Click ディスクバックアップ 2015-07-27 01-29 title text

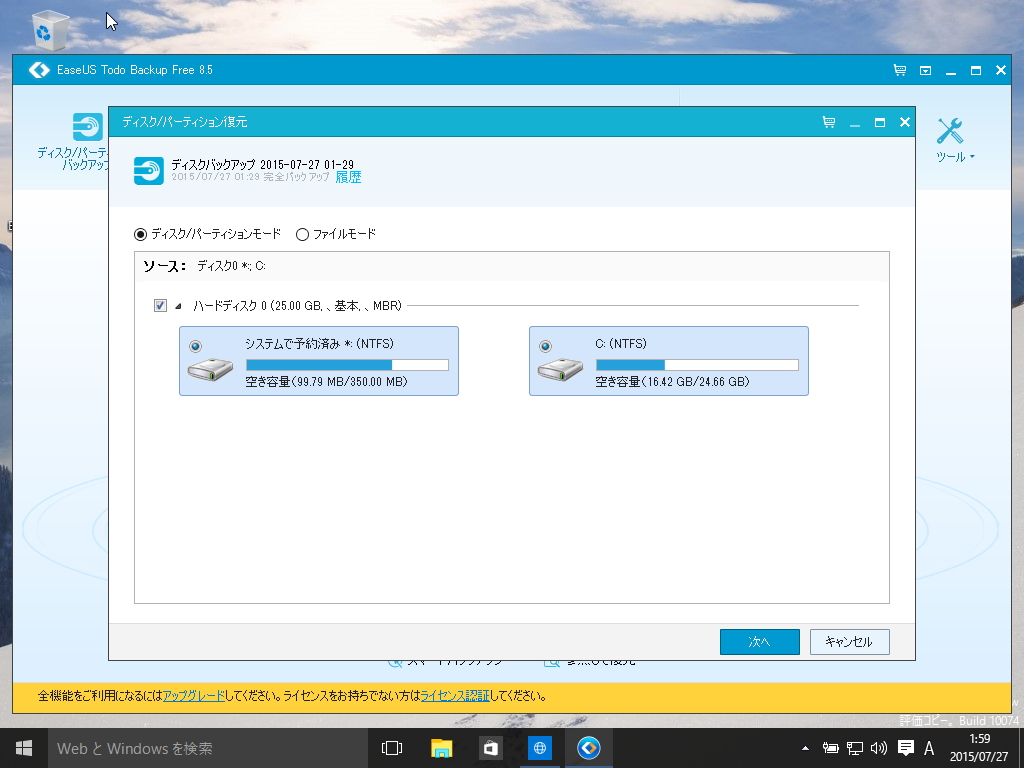tap(263, 165)
